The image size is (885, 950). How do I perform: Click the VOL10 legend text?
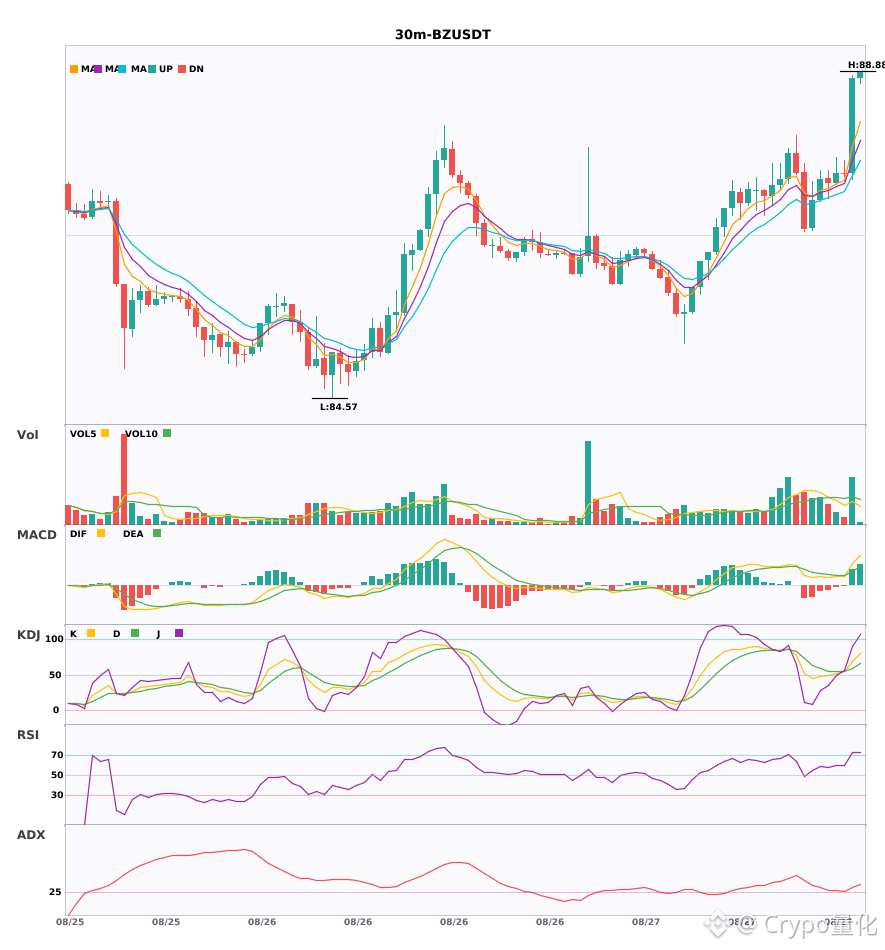(x=141, y=434)
